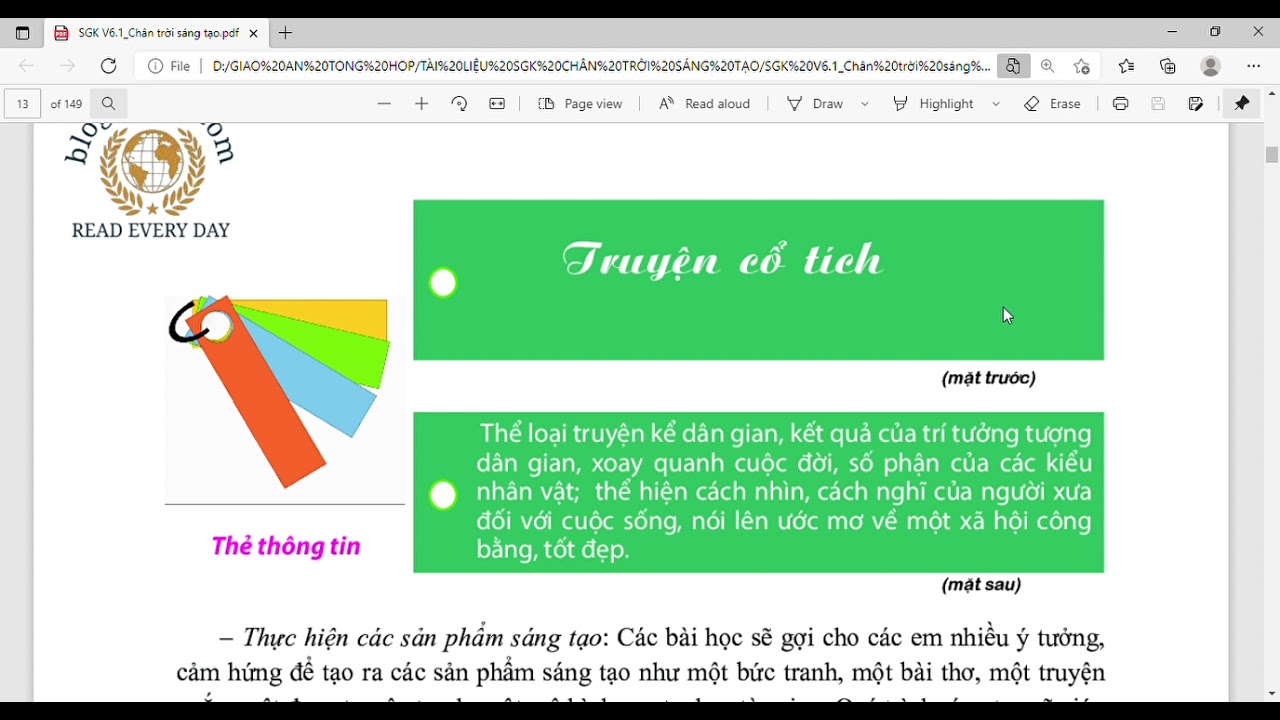Click the 'Thẻ thông tin' caption
Screen dimensions: 1280x720
click(286, 546)
